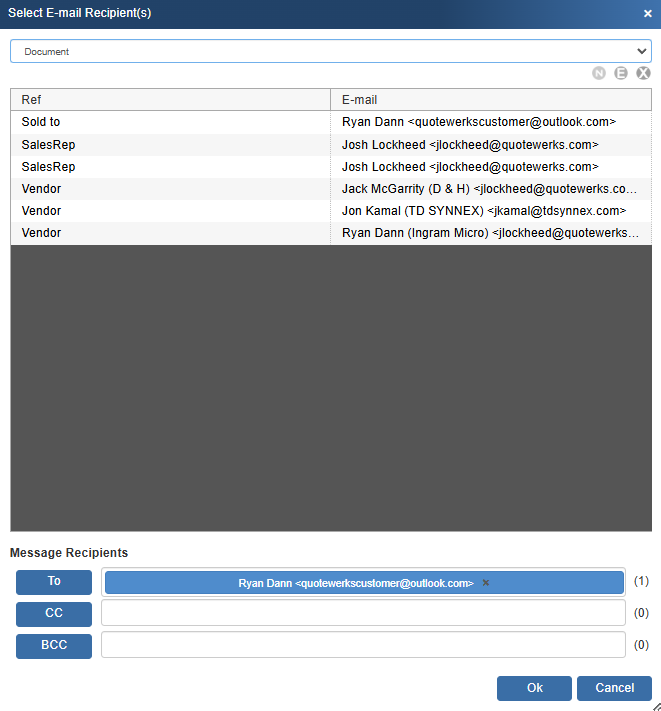Click the circular E icon
661x711 pixels.
621,73
